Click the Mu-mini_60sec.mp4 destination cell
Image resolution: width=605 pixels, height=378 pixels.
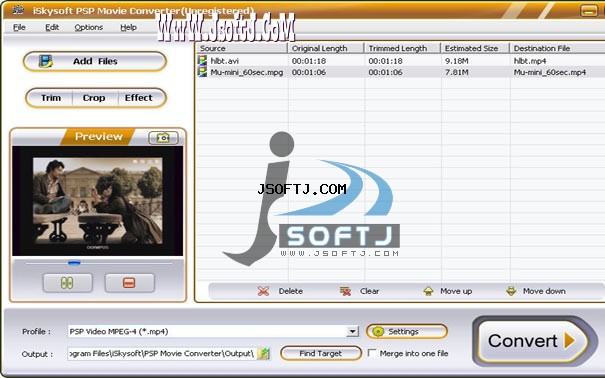coord(550,72)
